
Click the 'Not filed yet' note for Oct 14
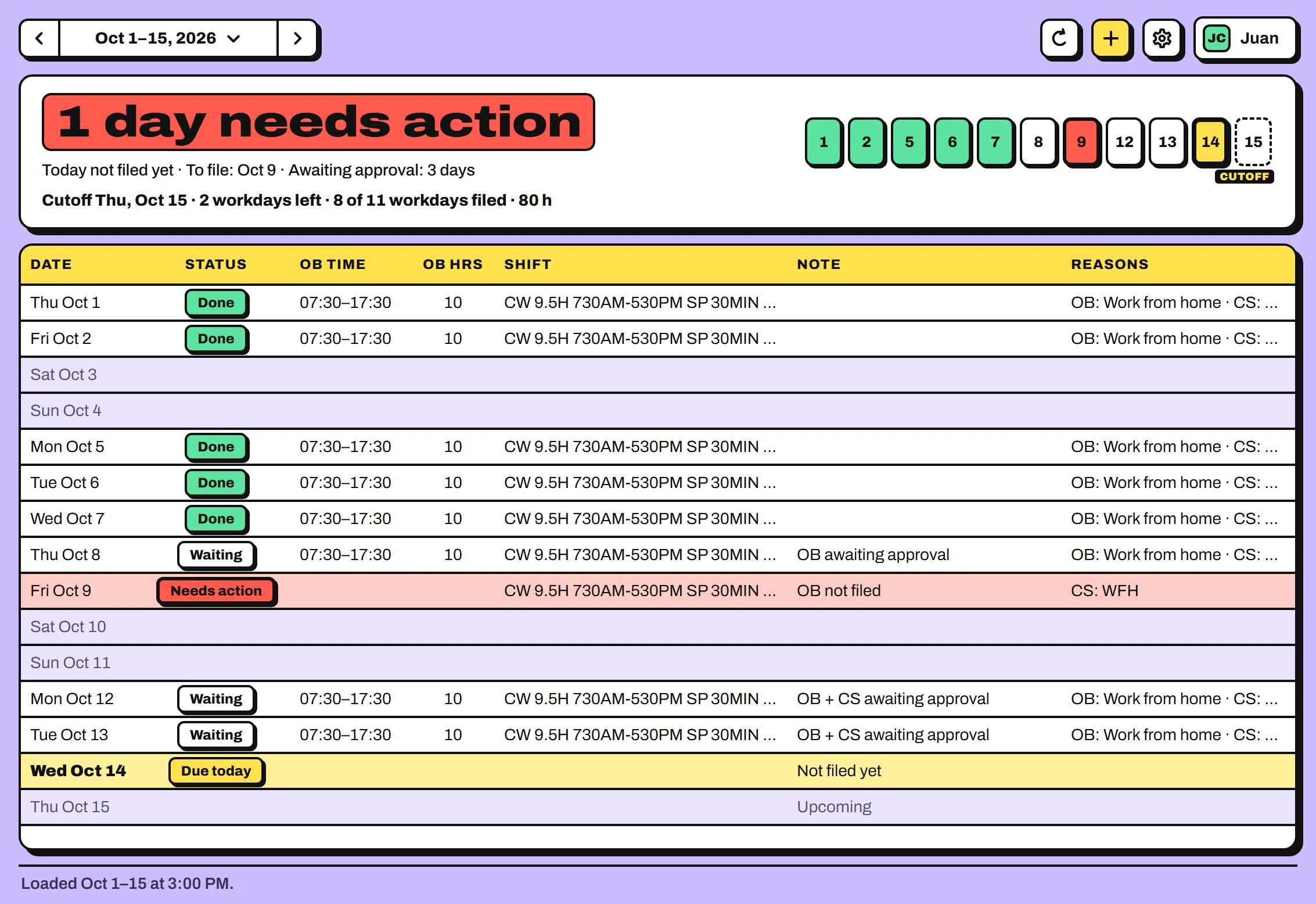pos(839,771)
